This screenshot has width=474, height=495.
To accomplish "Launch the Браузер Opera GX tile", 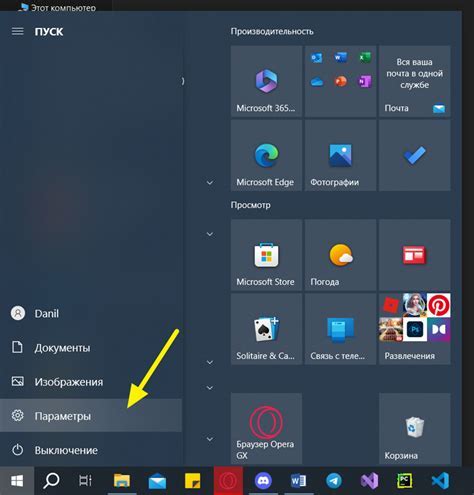I will [266, 428].
